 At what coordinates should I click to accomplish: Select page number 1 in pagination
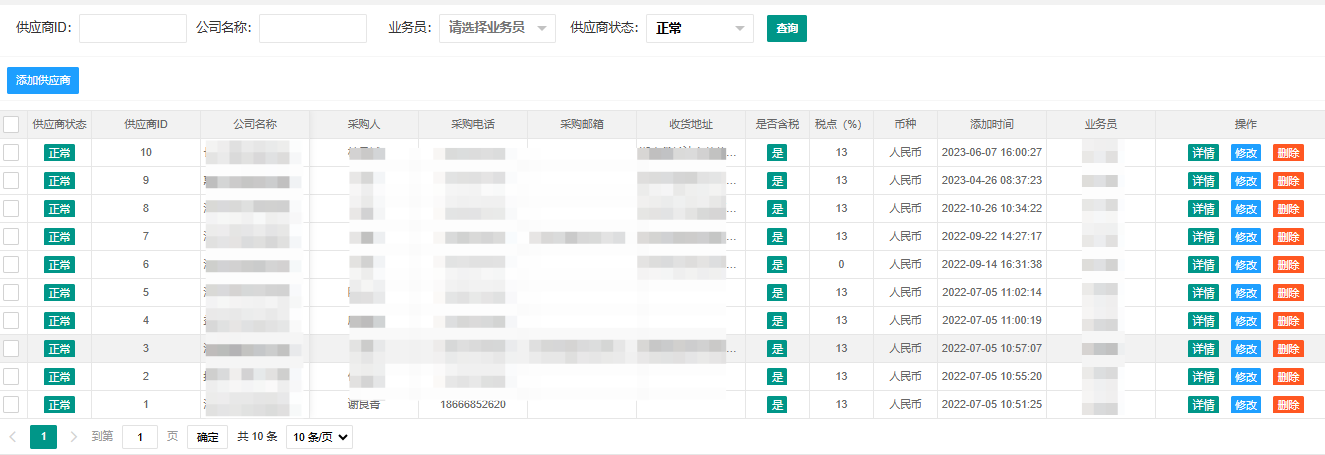point(43,437)
